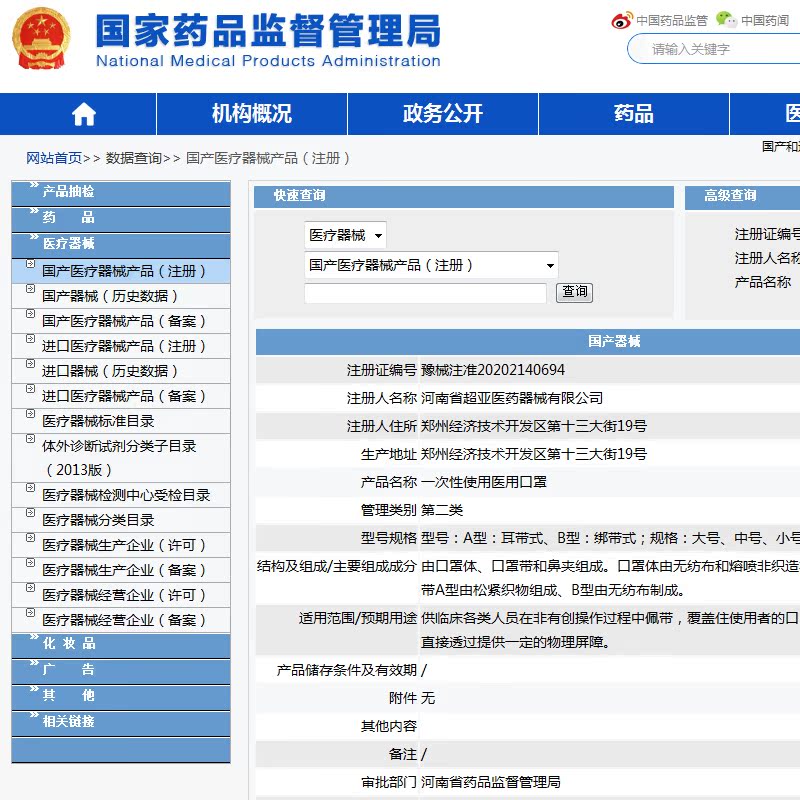Viewport: 800px width, 800px height.
Task: Click the home icon in navigation bar
Action: coord(84,114)
